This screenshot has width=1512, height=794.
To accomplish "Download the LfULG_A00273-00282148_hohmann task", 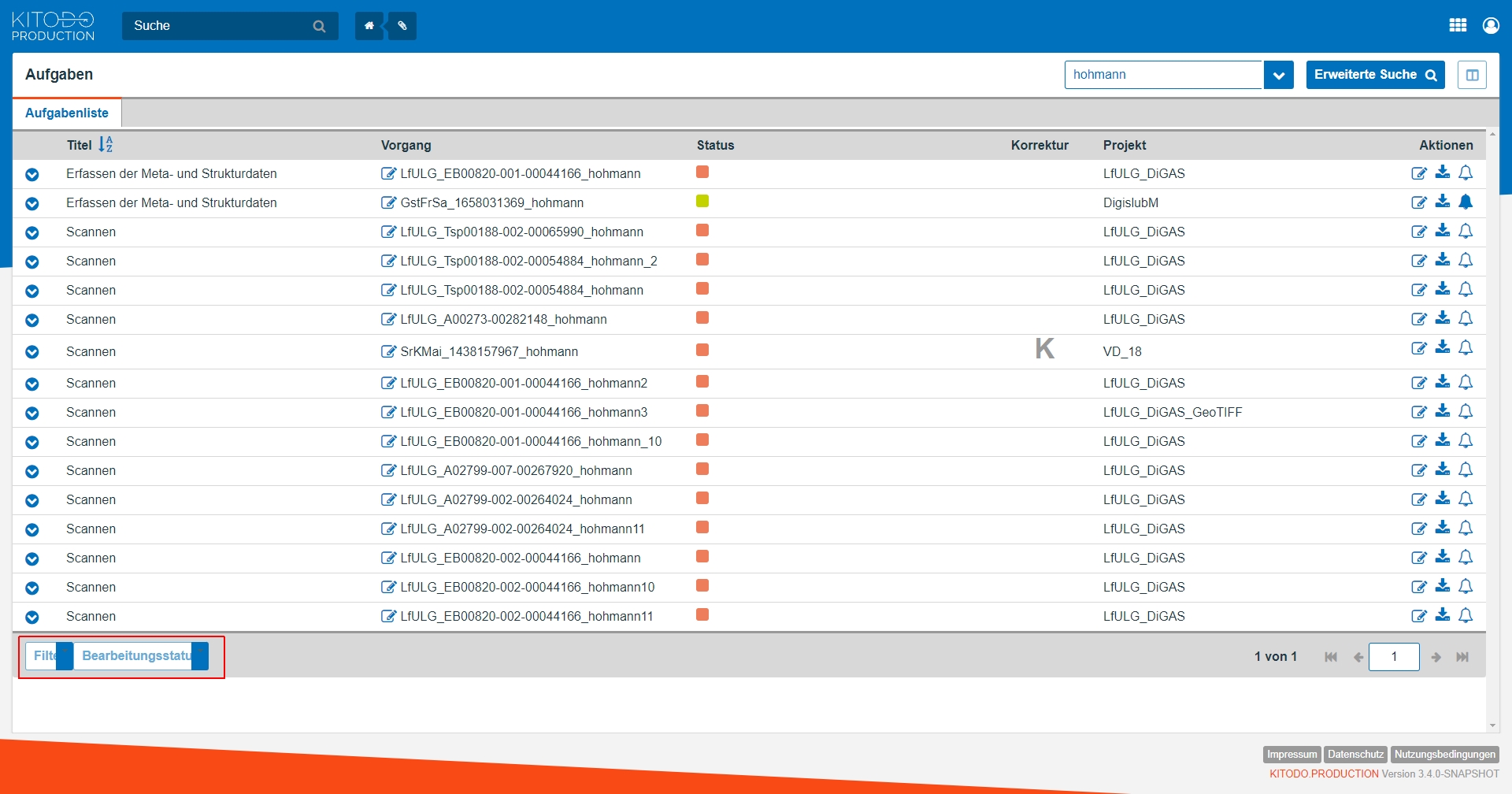I will [1443, 318].
